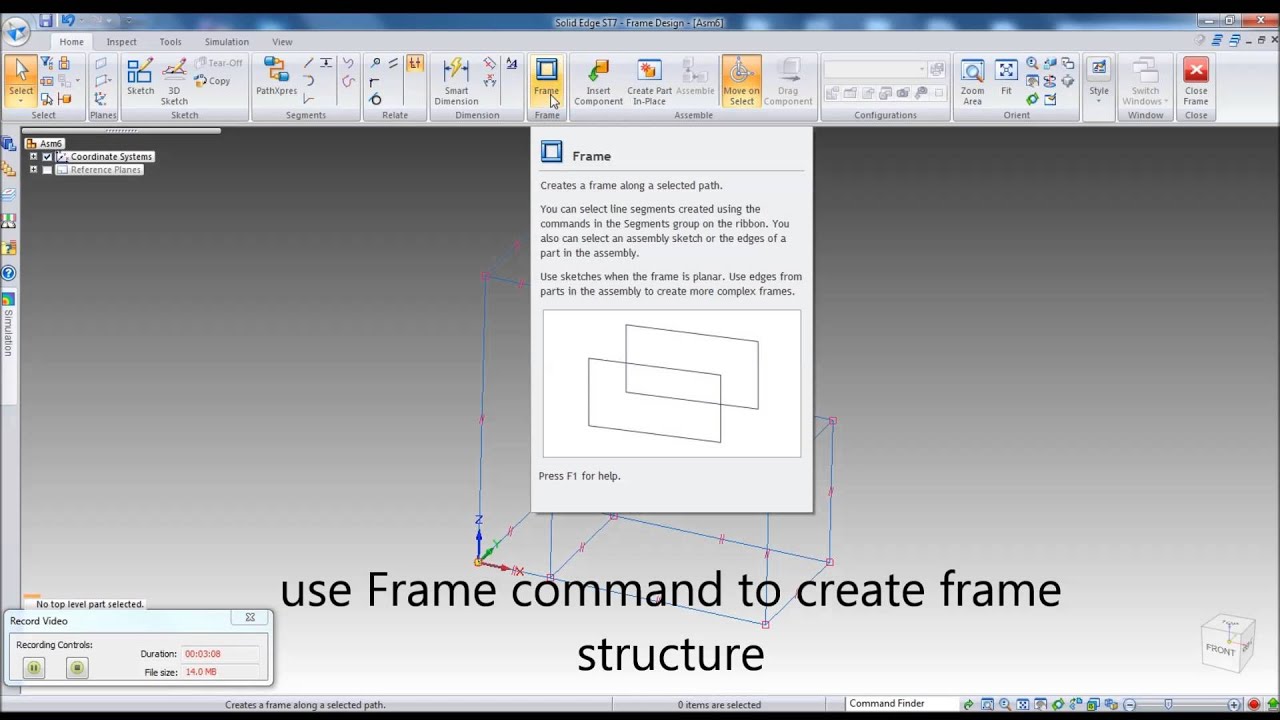The image size is (1280, 720).
Task: Switch to the Inspect tab
Action: pyautogui.click(x=122, y=42)
